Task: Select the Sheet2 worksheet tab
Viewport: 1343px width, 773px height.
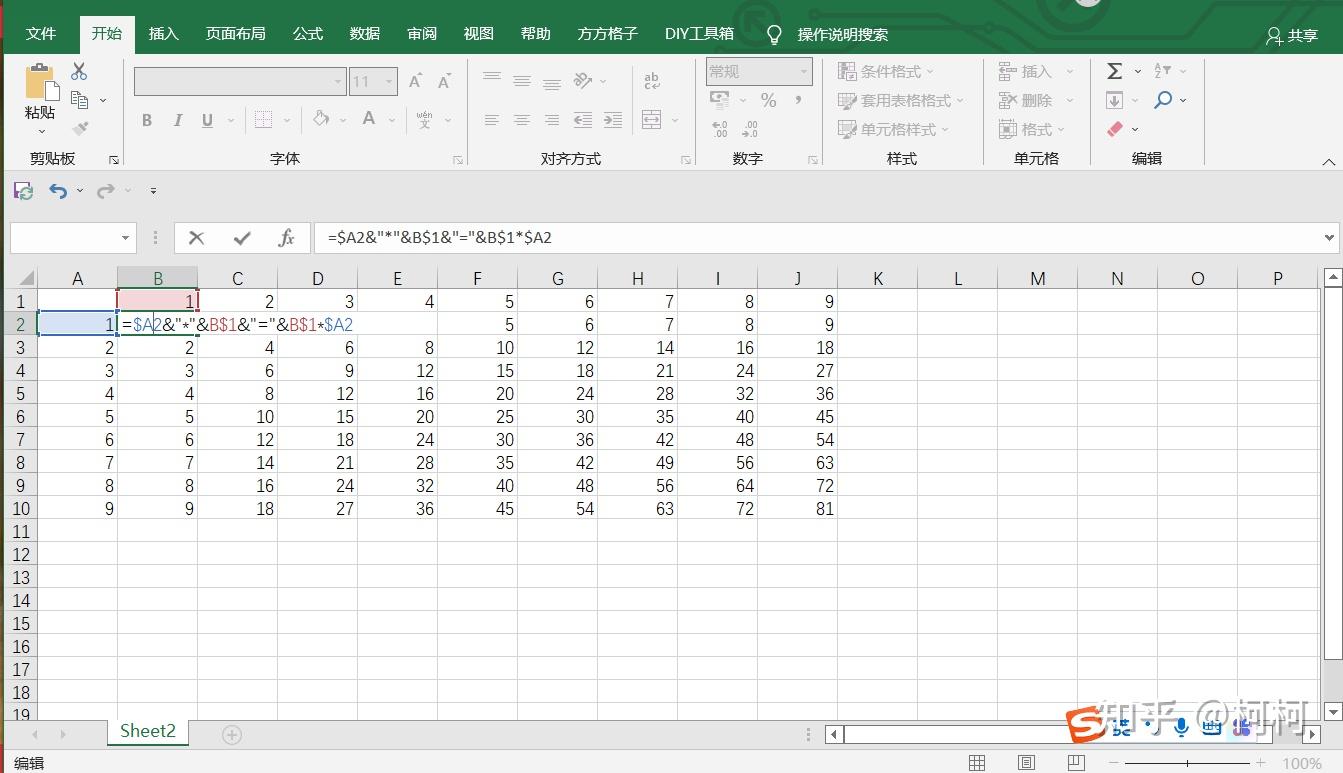Action: 147,731
